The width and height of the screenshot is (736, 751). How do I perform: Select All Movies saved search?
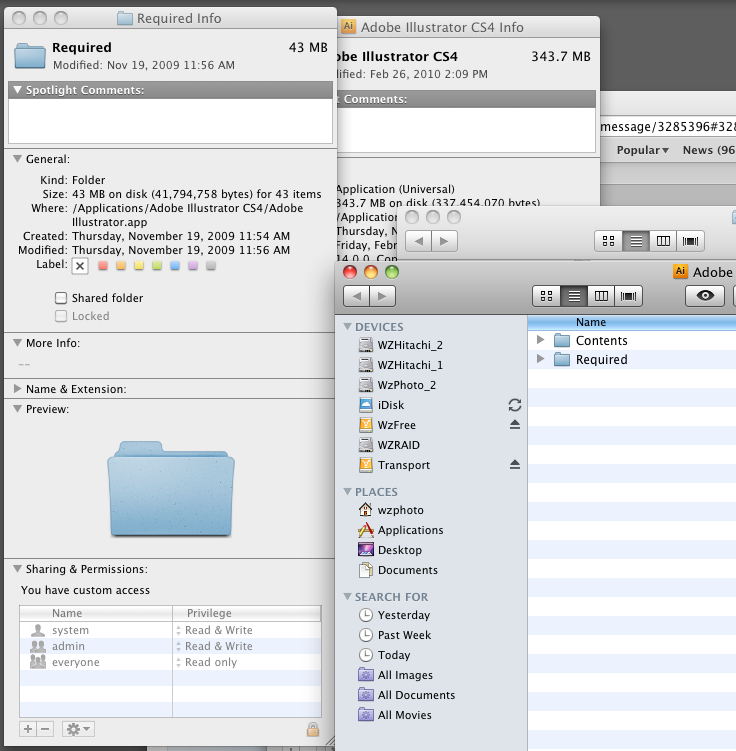[395, 715]
